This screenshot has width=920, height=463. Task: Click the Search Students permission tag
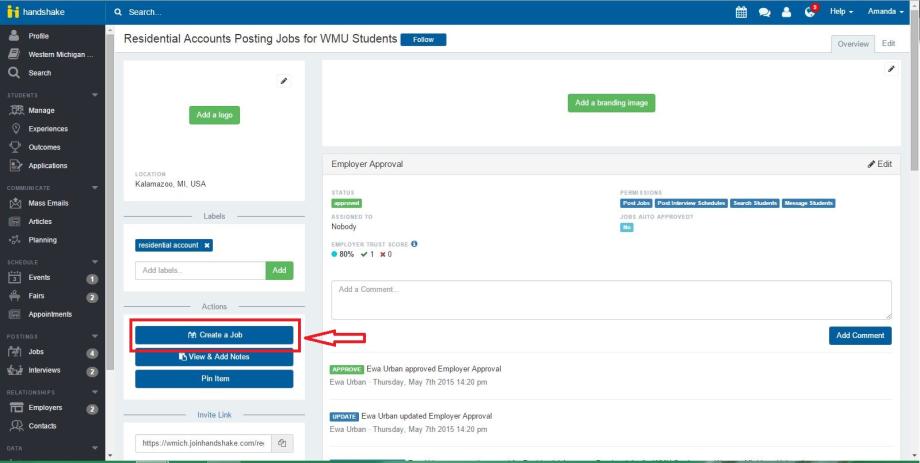[755, 203]
